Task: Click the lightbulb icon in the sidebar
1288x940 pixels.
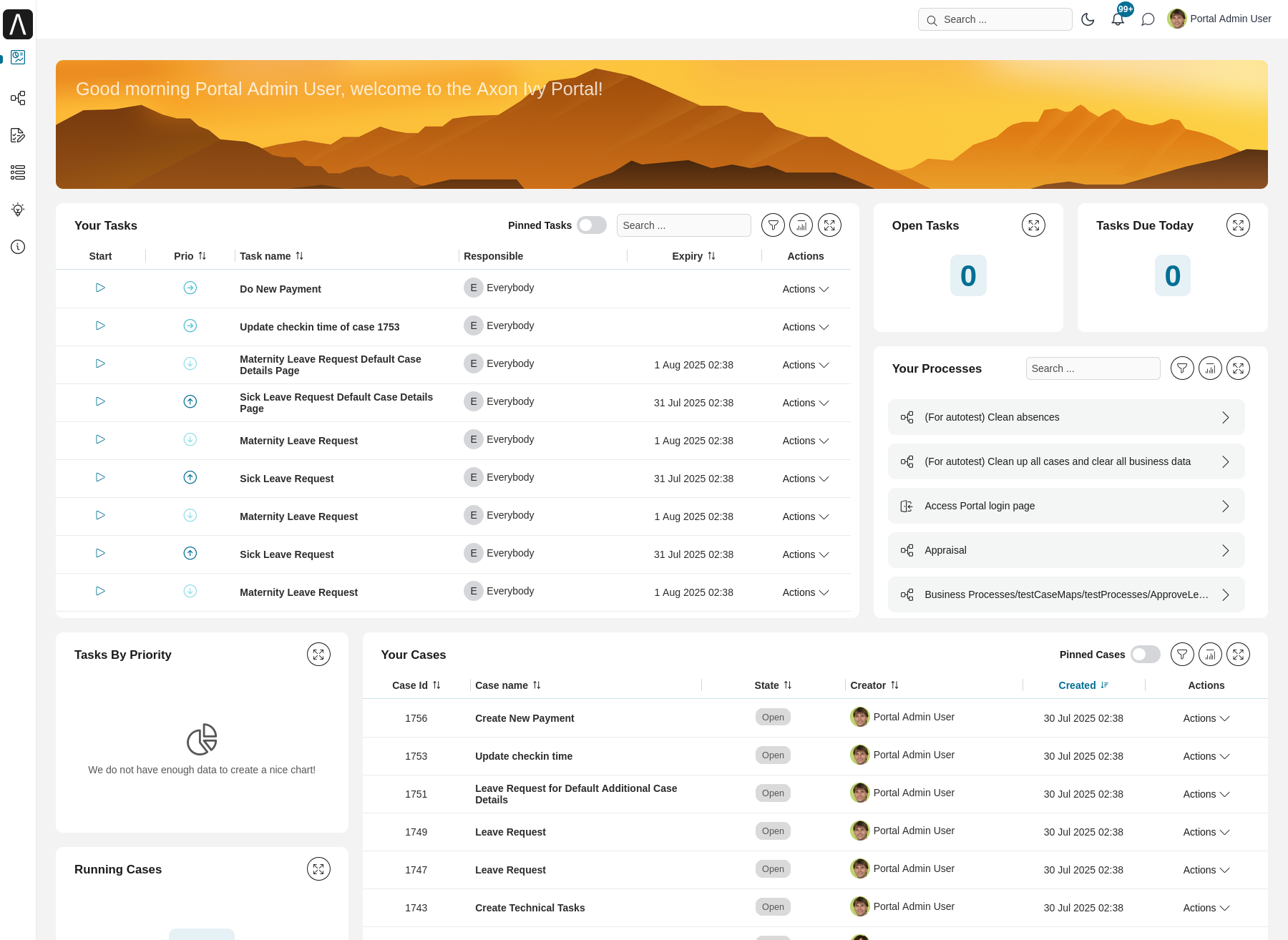Action: (18, 210)
